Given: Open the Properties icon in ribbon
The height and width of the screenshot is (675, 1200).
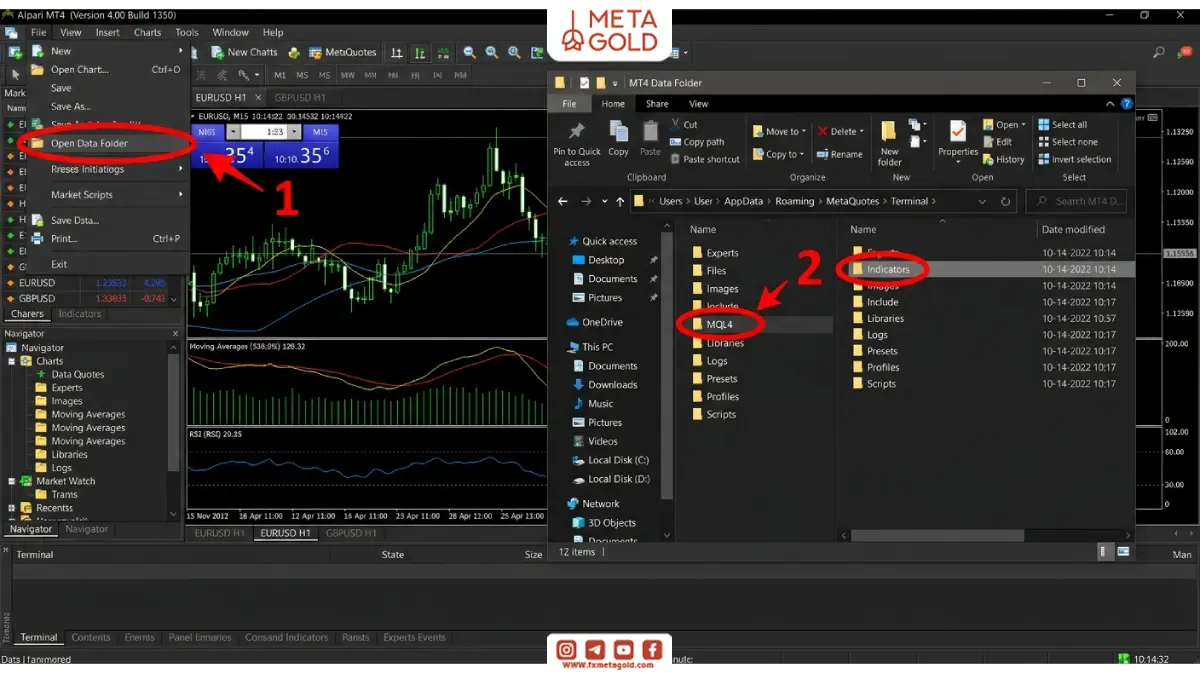Looking at the screenshot, I should (x=957, y=141).
